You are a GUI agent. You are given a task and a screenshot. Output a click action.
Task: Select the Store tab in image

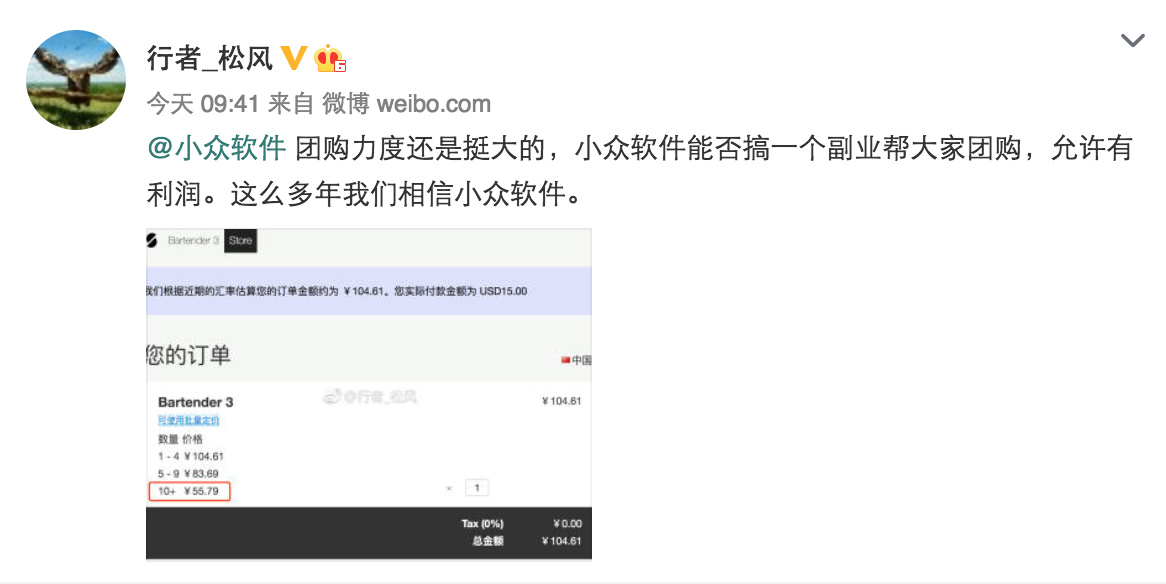(x=240, y=240)
